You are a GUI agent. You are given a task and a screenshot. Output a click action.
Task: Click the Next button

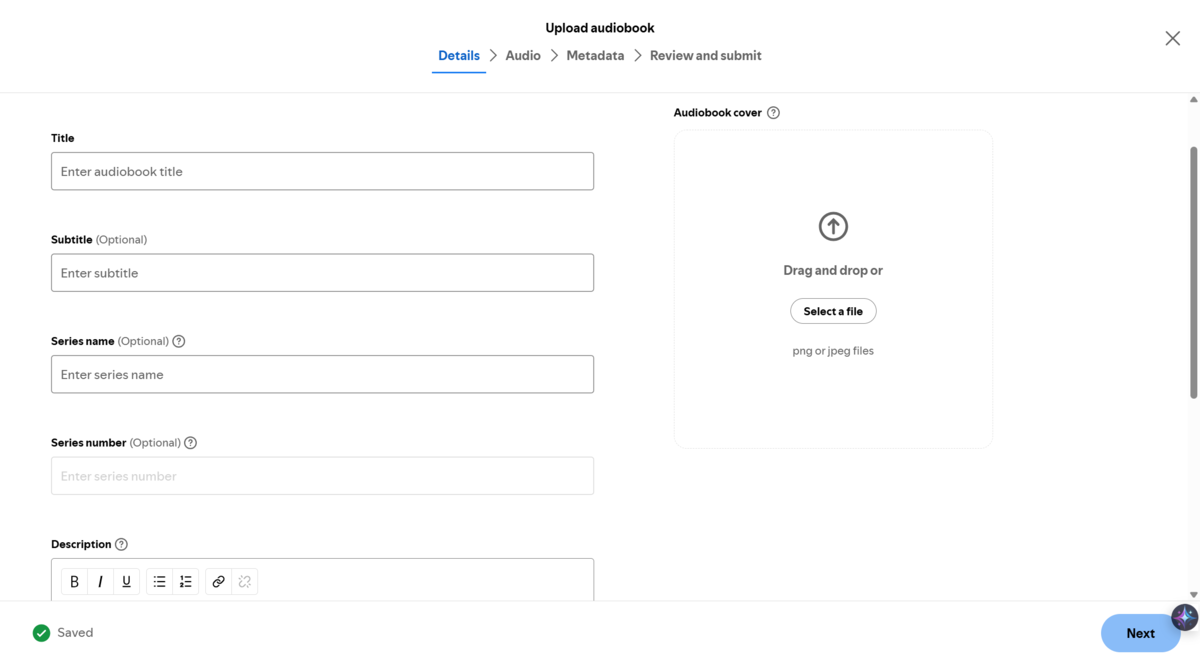coord(1140,633)
